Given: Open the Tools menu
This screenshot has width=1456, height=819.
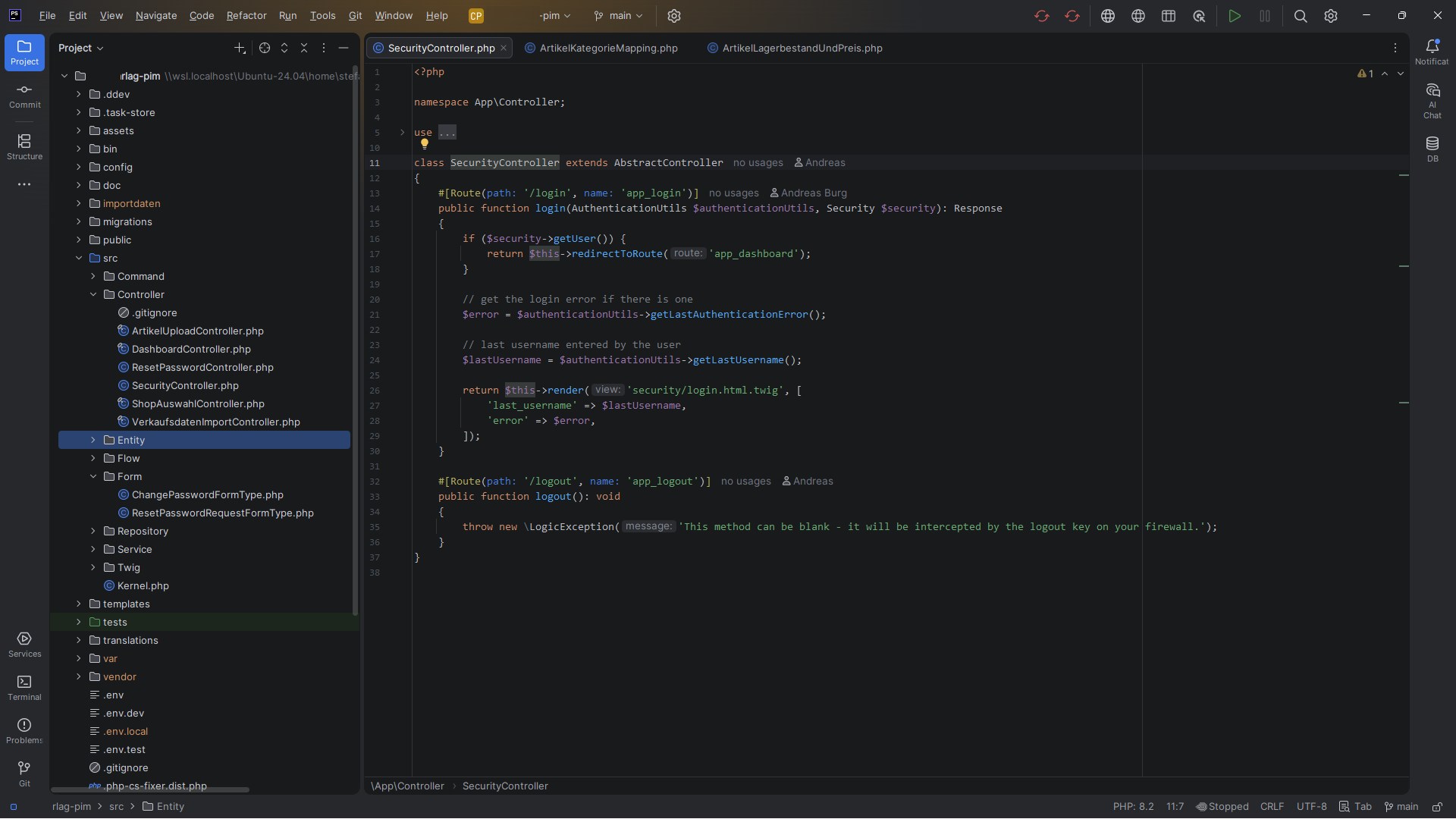Looking at the screenshot, I should (x=322, y=16).
